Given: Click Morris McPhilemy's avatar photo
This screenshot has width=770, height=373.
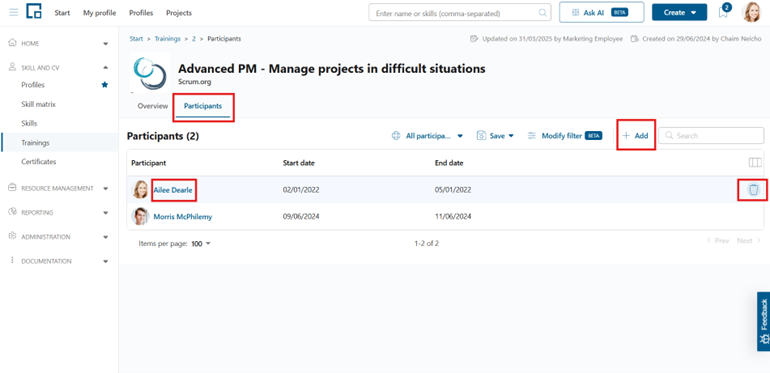Looking at the screenshot, I should click(x=140, y=216).
